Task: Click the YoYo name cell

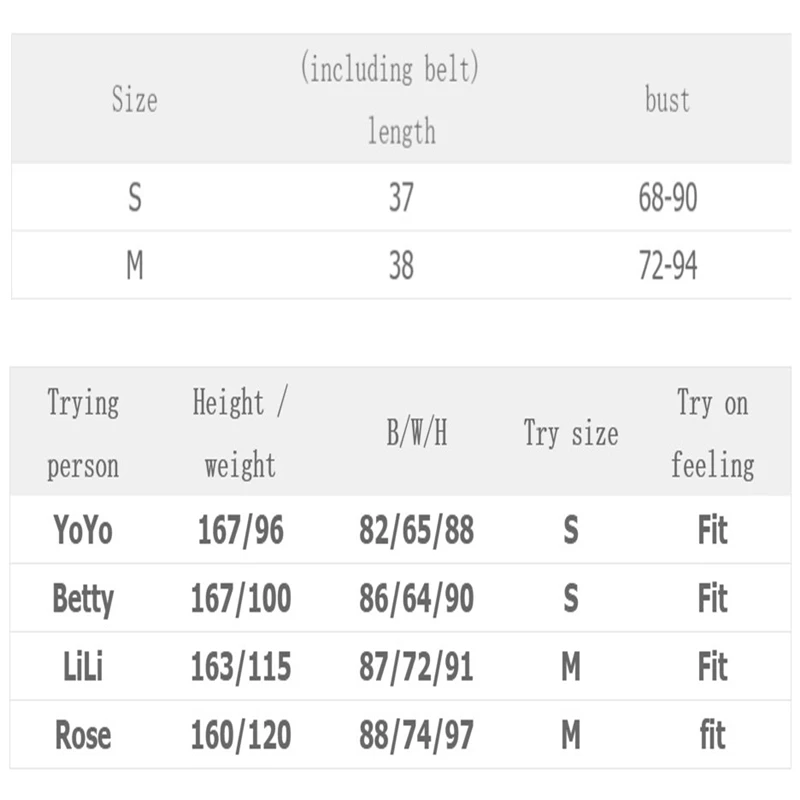Action: 83,530
